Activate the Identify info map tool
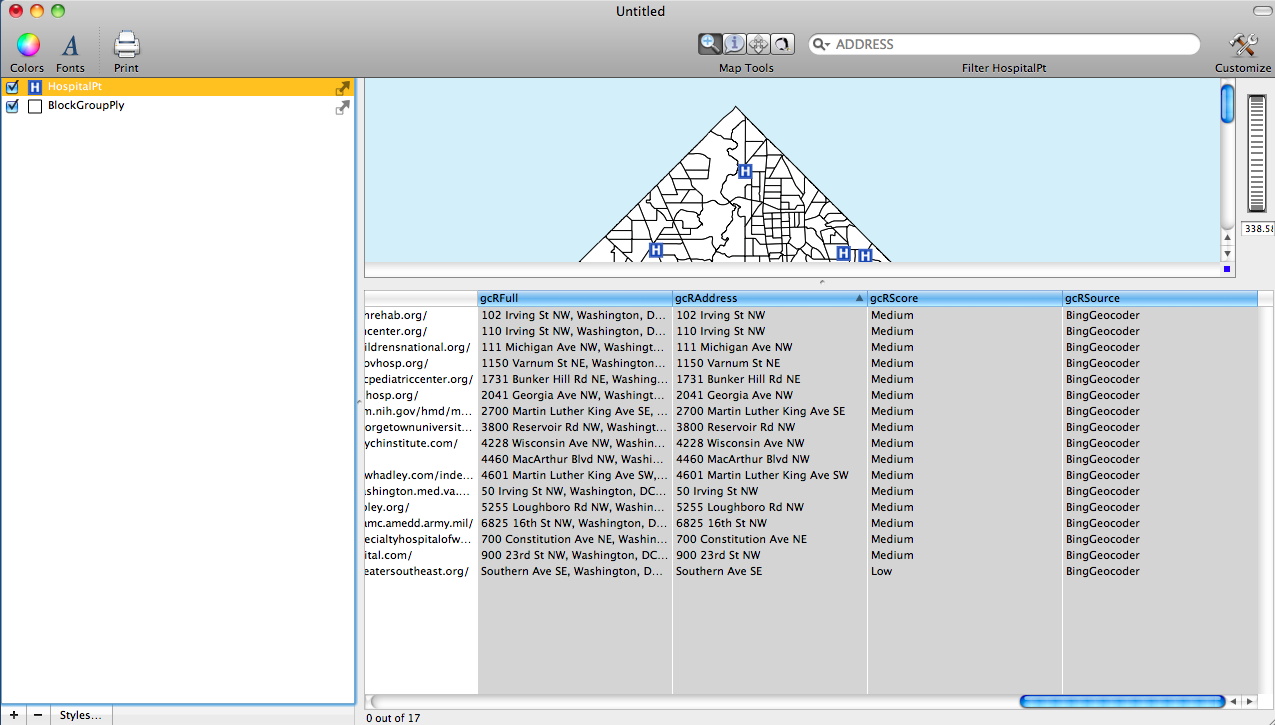The image size is (1275, 725). (x=734, y=44)
